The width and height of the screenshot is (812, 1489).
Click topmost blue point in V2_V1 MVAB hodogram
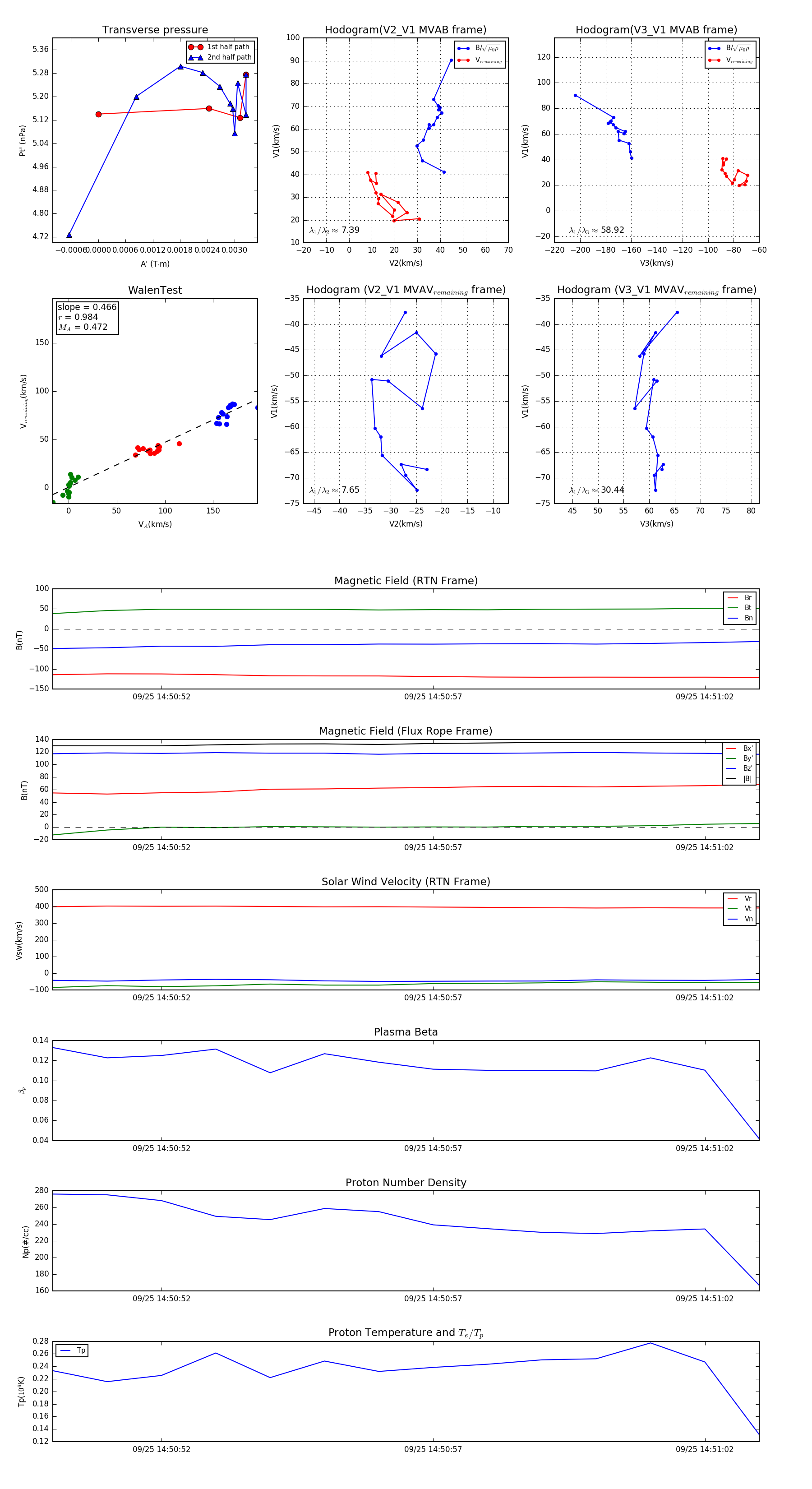pyautogui.click(x=452, y=60)
